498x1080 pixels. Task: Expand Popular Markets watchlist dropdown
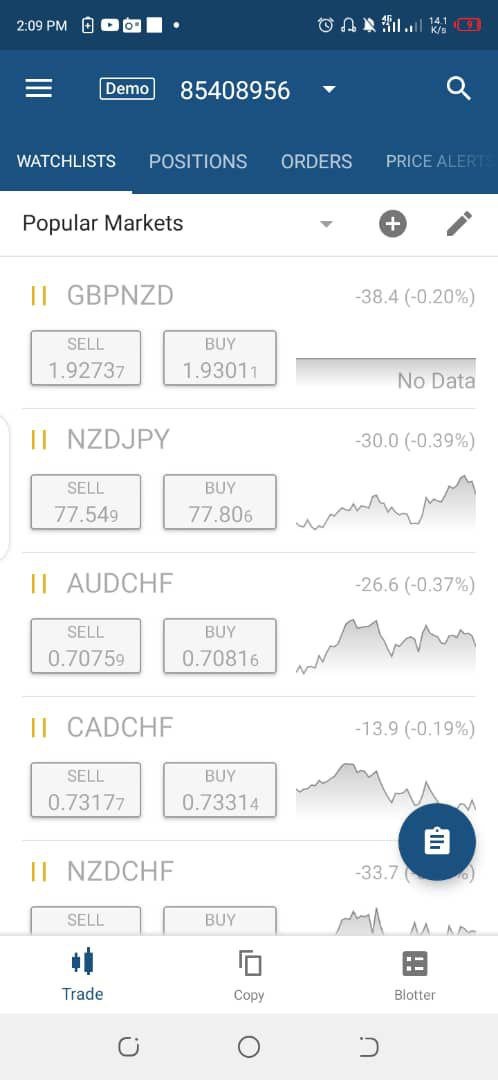(326, 224)
